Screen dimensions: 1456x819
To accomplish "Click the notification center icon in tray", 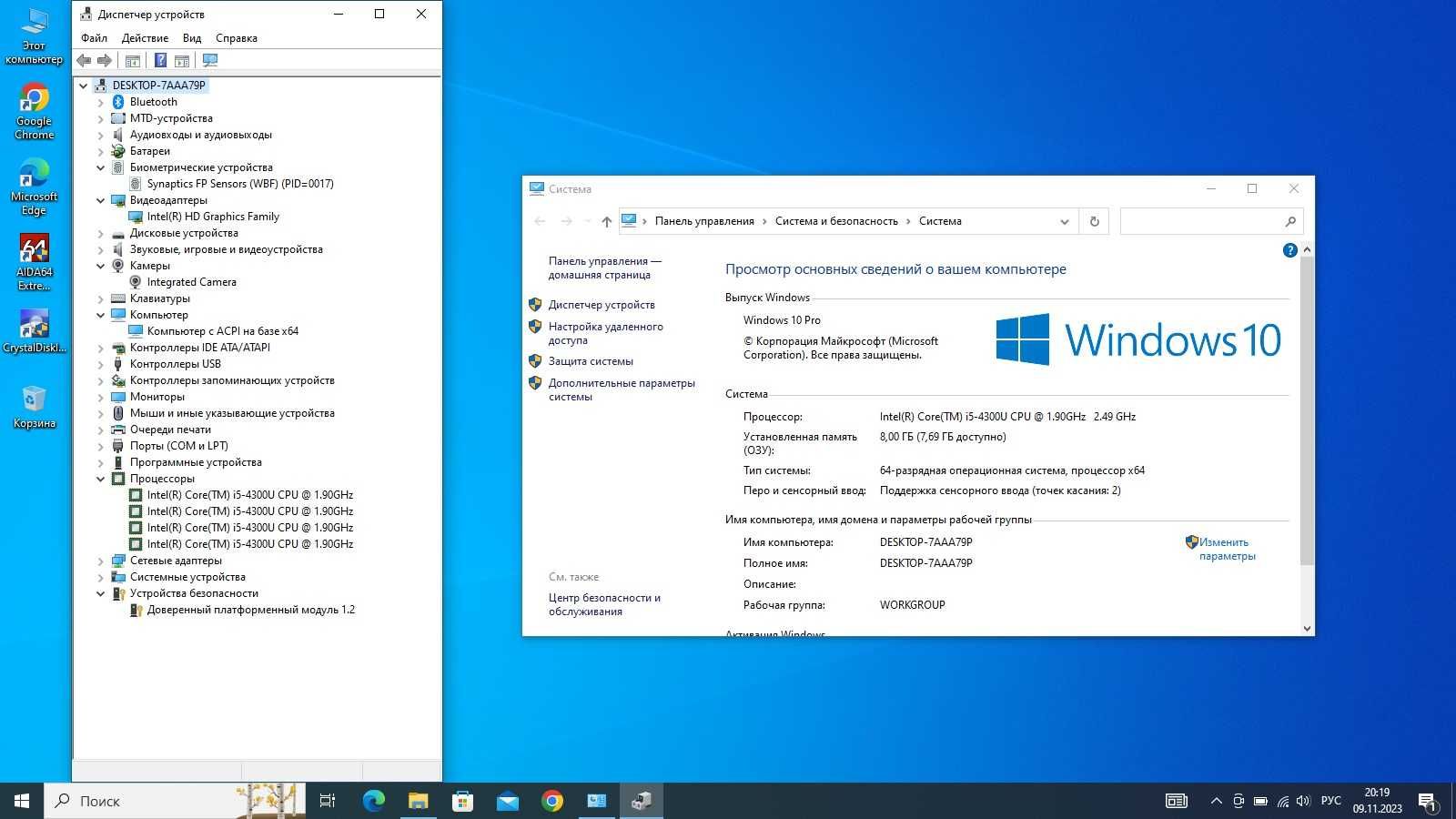I will [x=1427, y=801].
